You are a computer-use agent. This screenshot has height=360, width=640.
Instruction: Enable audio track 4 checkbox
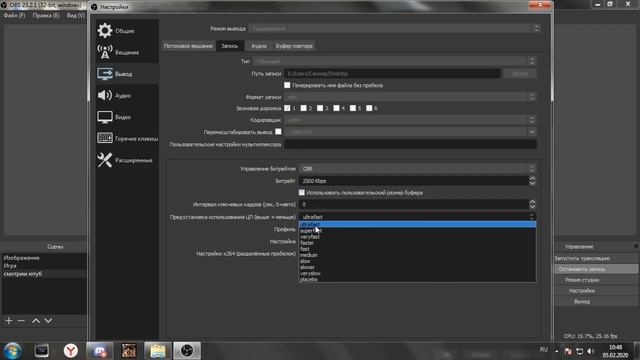[x=336, y=108]
